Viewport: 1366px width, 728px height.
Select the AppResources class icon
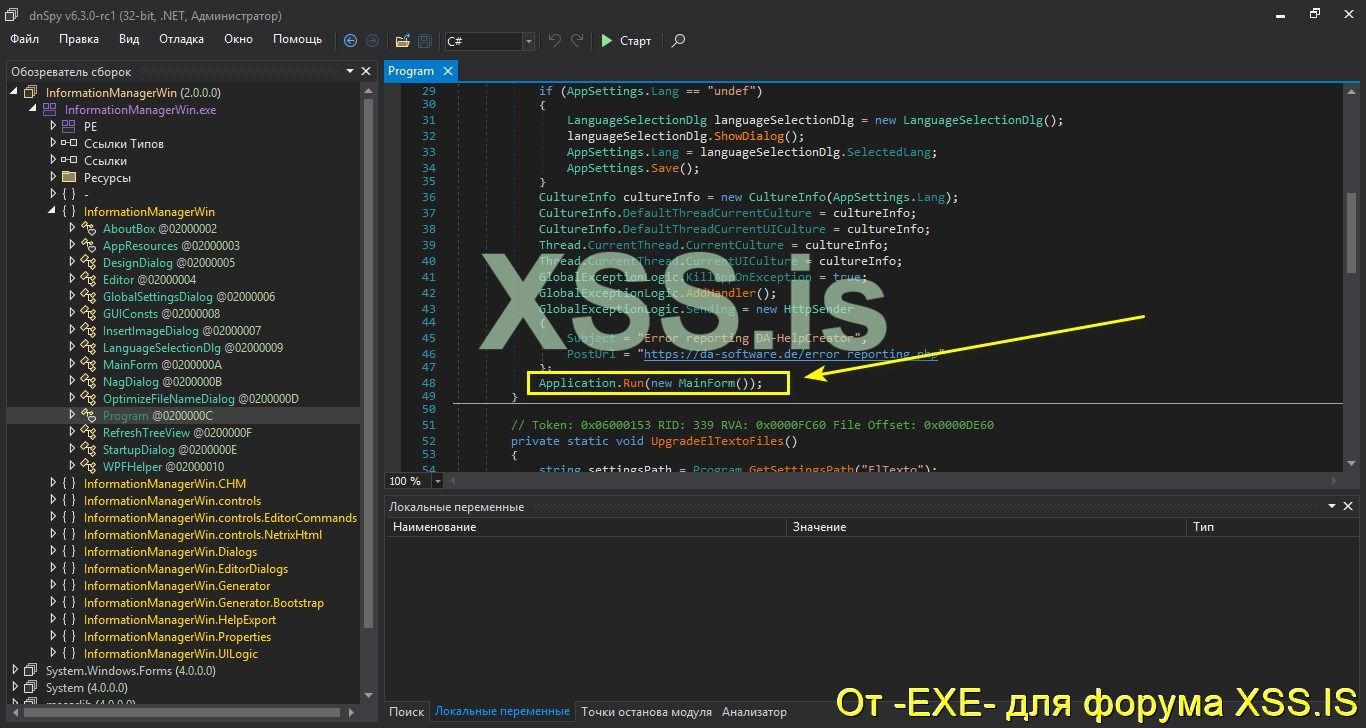(x=89, y=245)
